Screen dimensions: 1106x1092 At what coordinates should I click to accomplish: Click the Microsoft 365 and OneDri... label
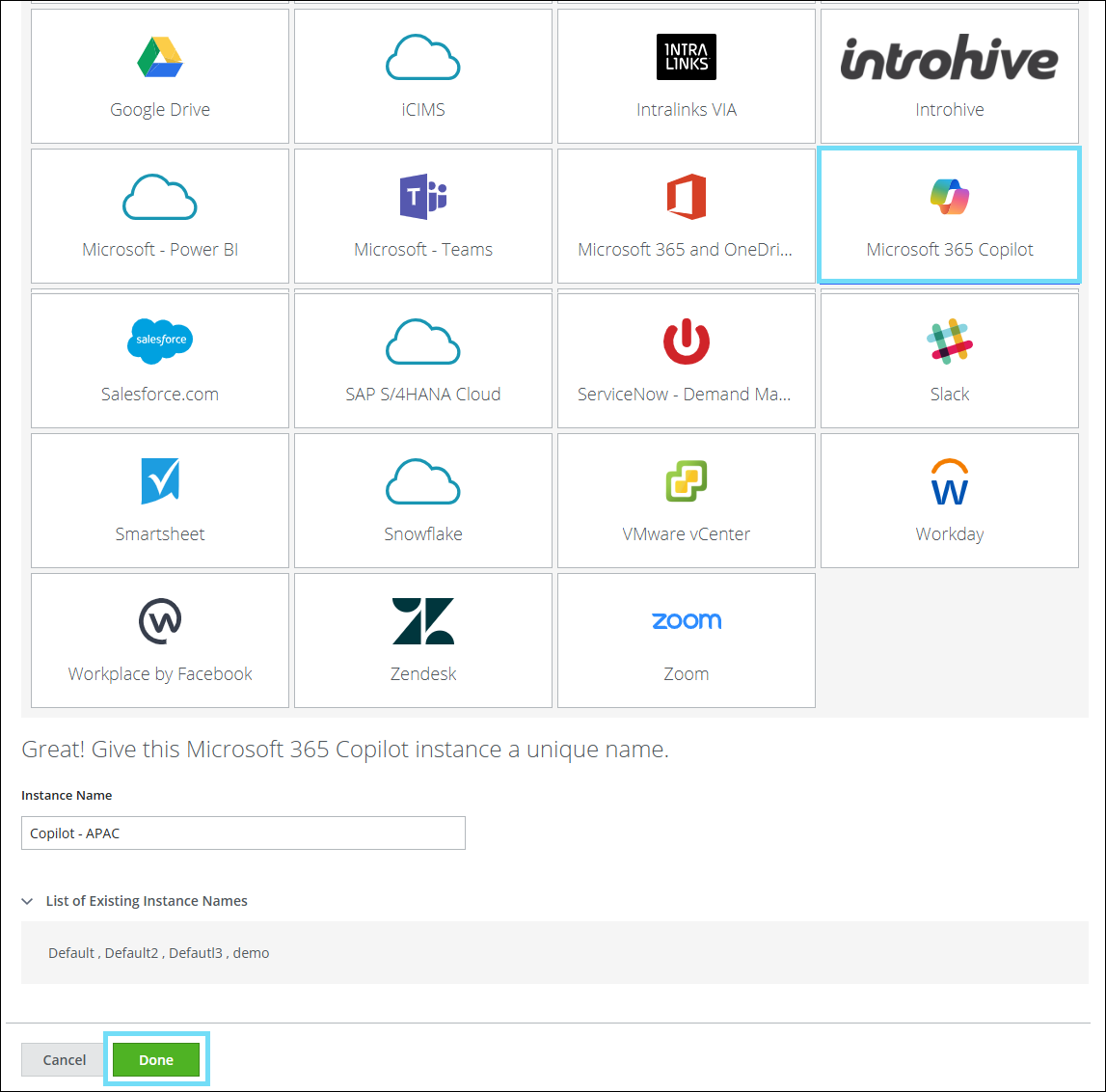coord(685,249)
